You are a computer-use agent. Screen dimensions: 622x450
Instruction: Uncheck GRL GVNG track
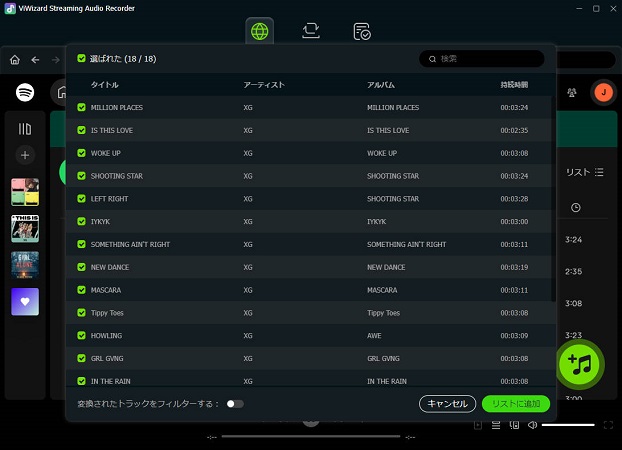pos(81,358)
